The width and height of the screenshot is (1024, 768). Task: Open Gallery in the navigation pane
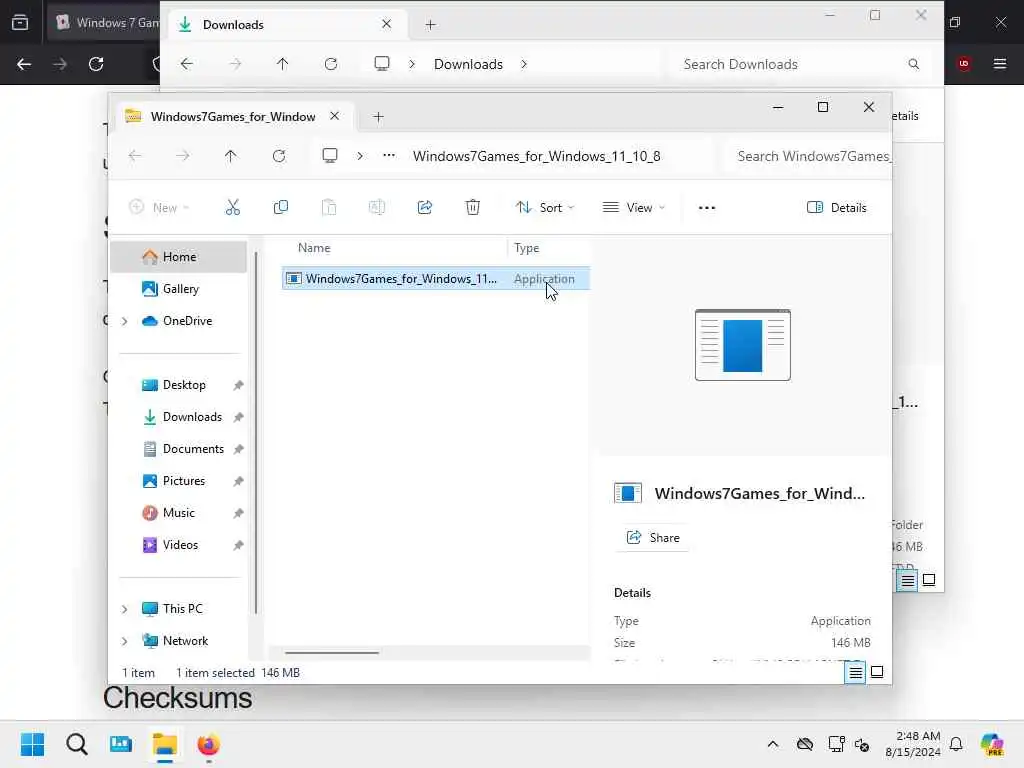[x=180, y=289]
